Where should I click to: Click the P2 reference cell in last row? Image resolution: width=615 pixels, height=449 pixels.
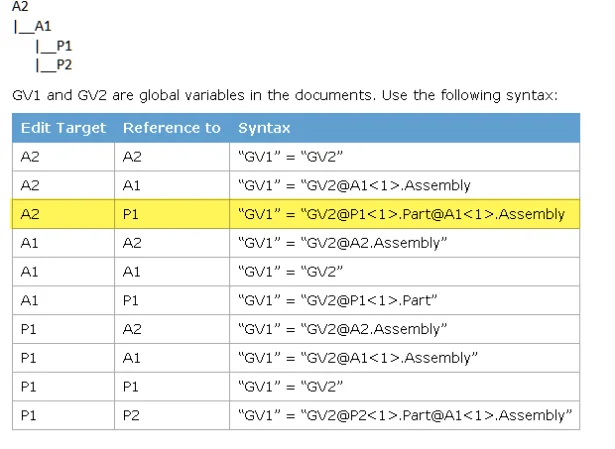click(x=132, y=415)
